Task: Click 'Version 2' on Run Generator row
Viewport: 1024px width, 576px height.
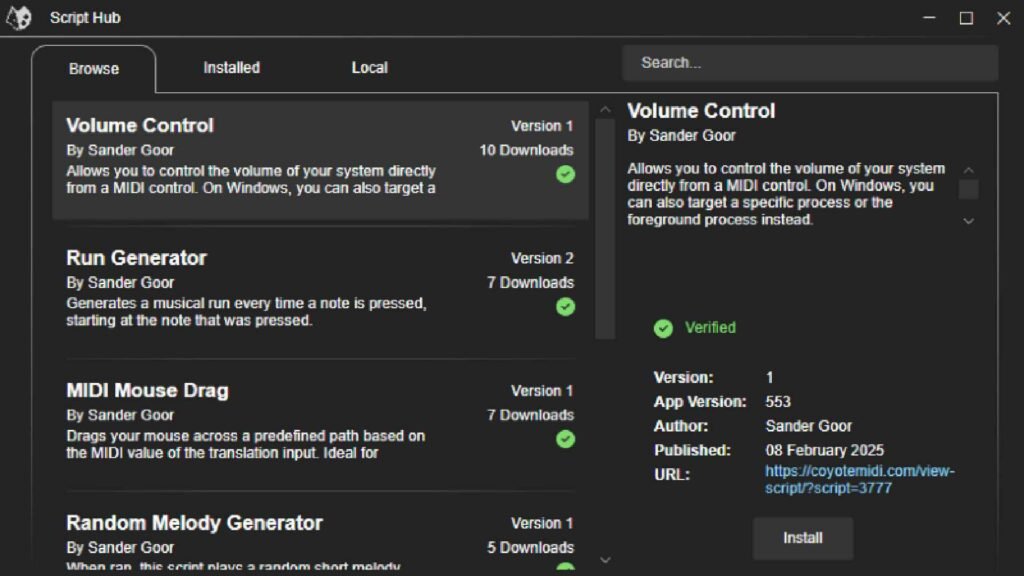Action: (542, 259)
